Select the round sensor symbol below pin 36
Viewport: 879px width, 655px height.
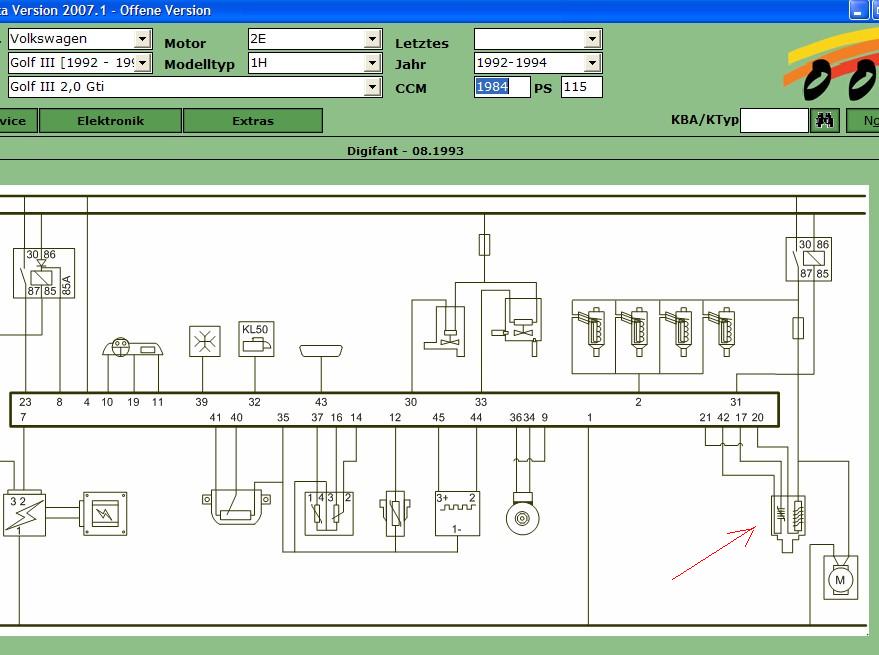tap(523, 517)
